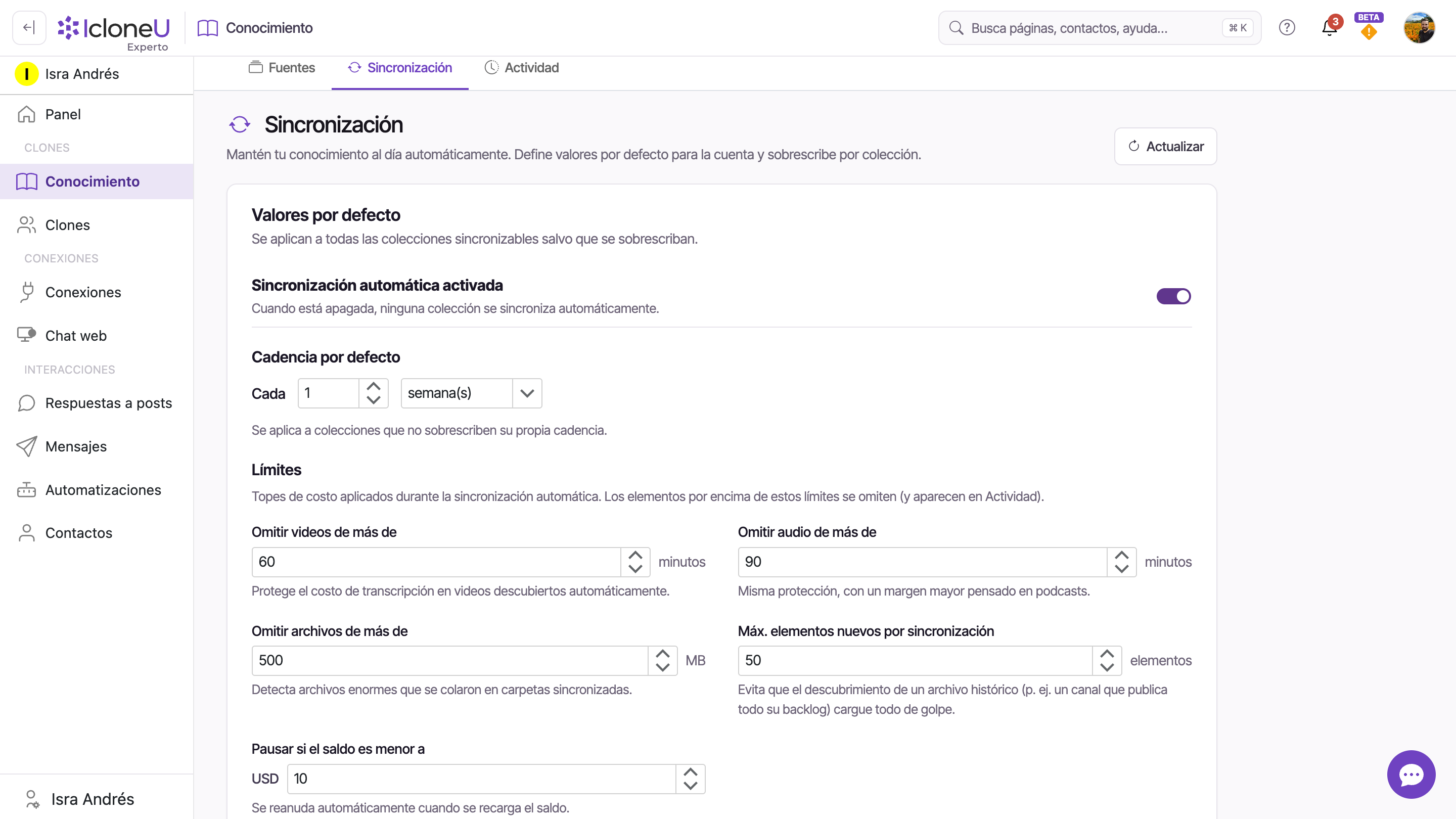
Task: Increase the USD saldo threshold
Action: 690,772
